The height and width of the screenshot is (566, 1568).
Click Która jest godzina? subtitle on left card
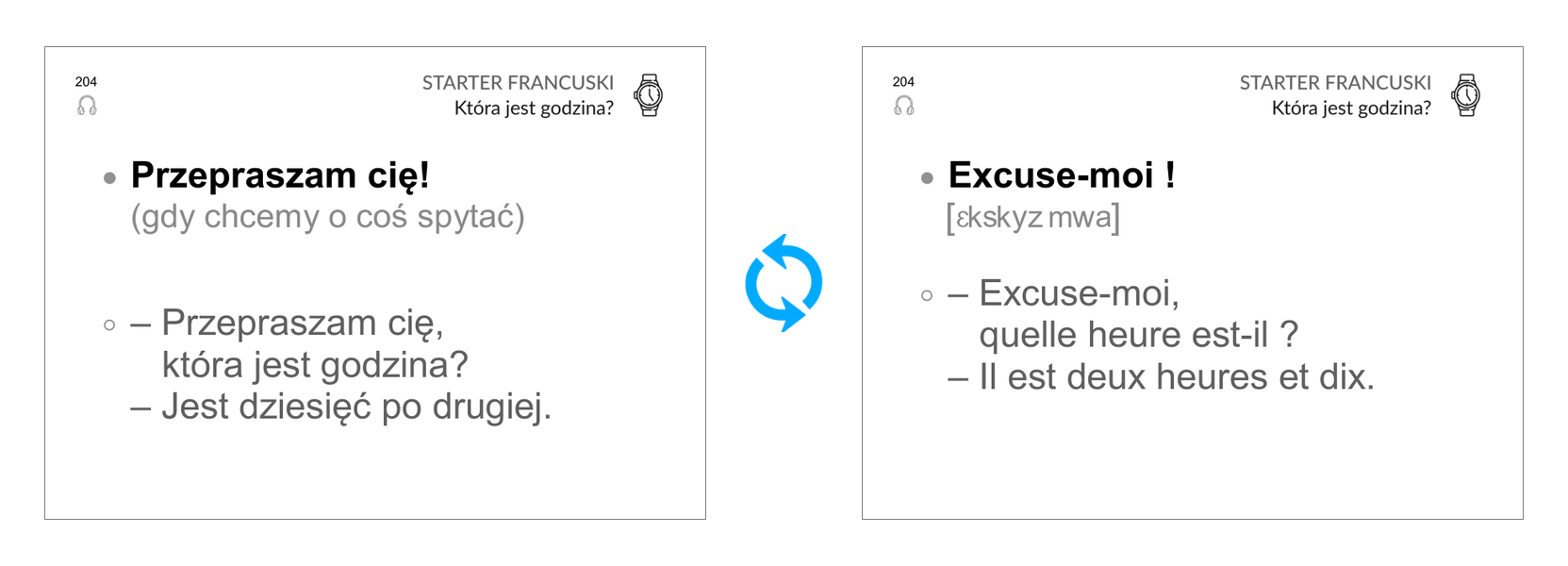pos(534,108)
